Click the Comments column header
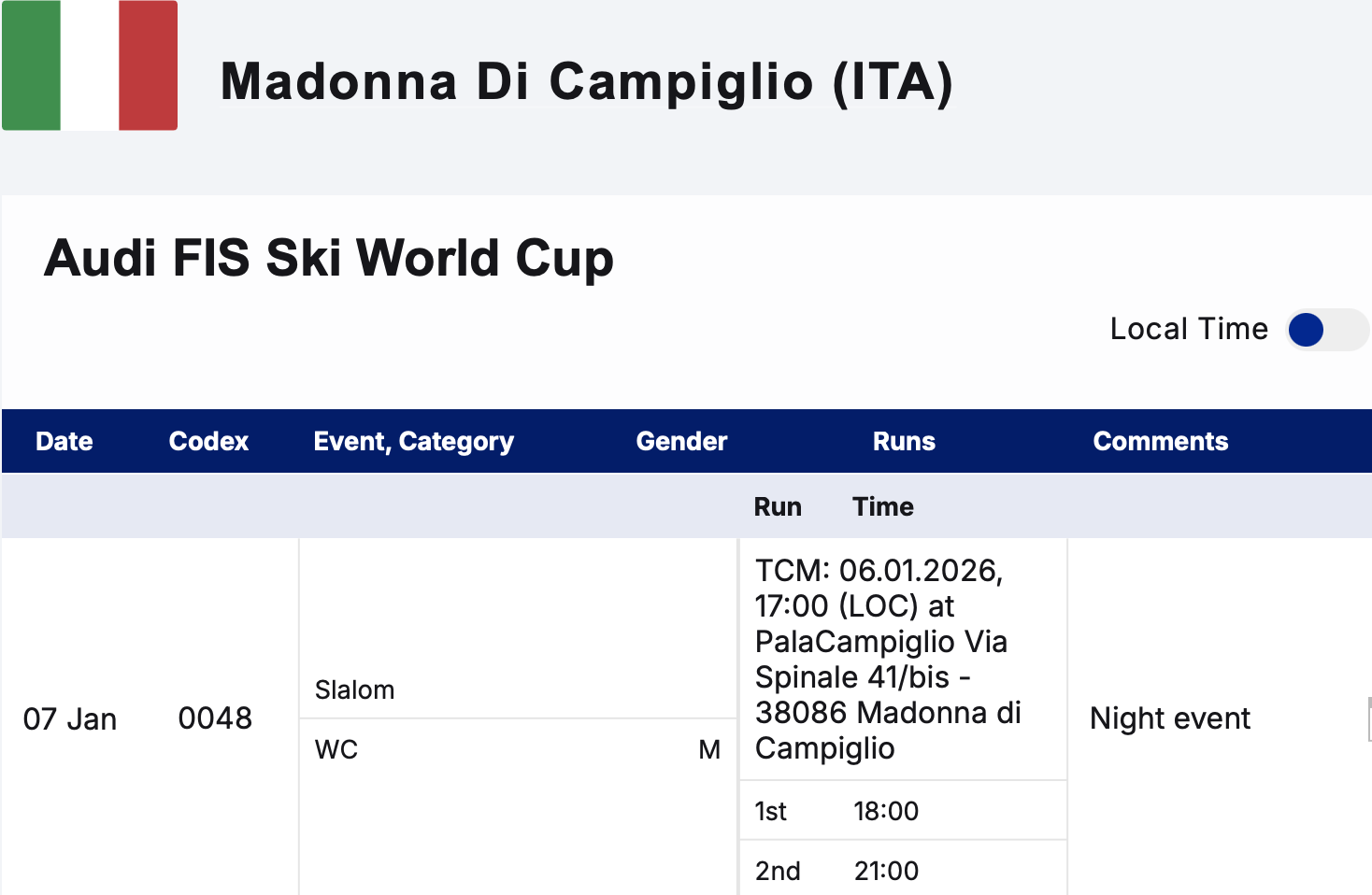This screenshot has width=1372, height=895. tap(1160, 442)
